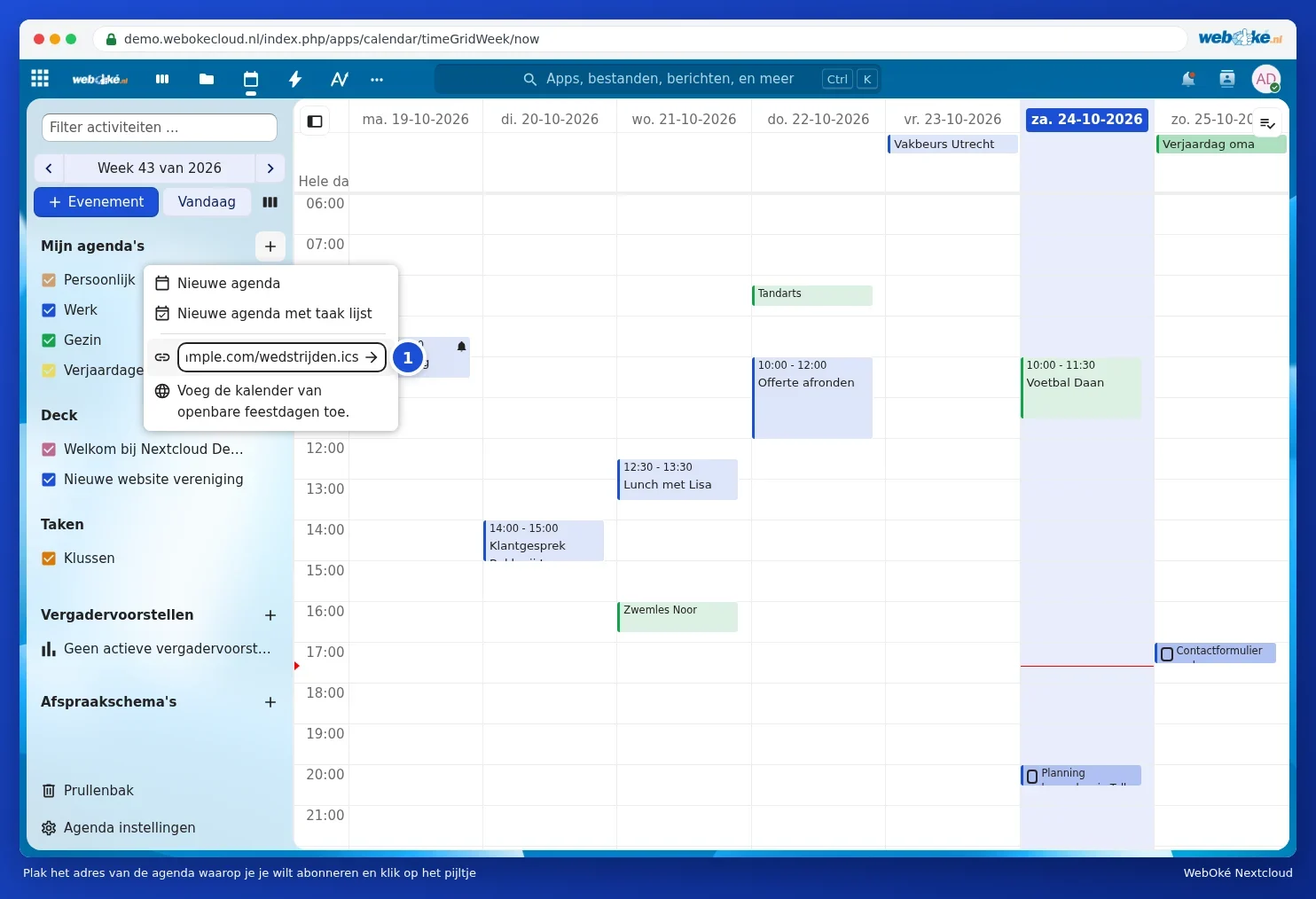Toggle the Verjaardagen calendar checkbox

(x=49, y=371)
